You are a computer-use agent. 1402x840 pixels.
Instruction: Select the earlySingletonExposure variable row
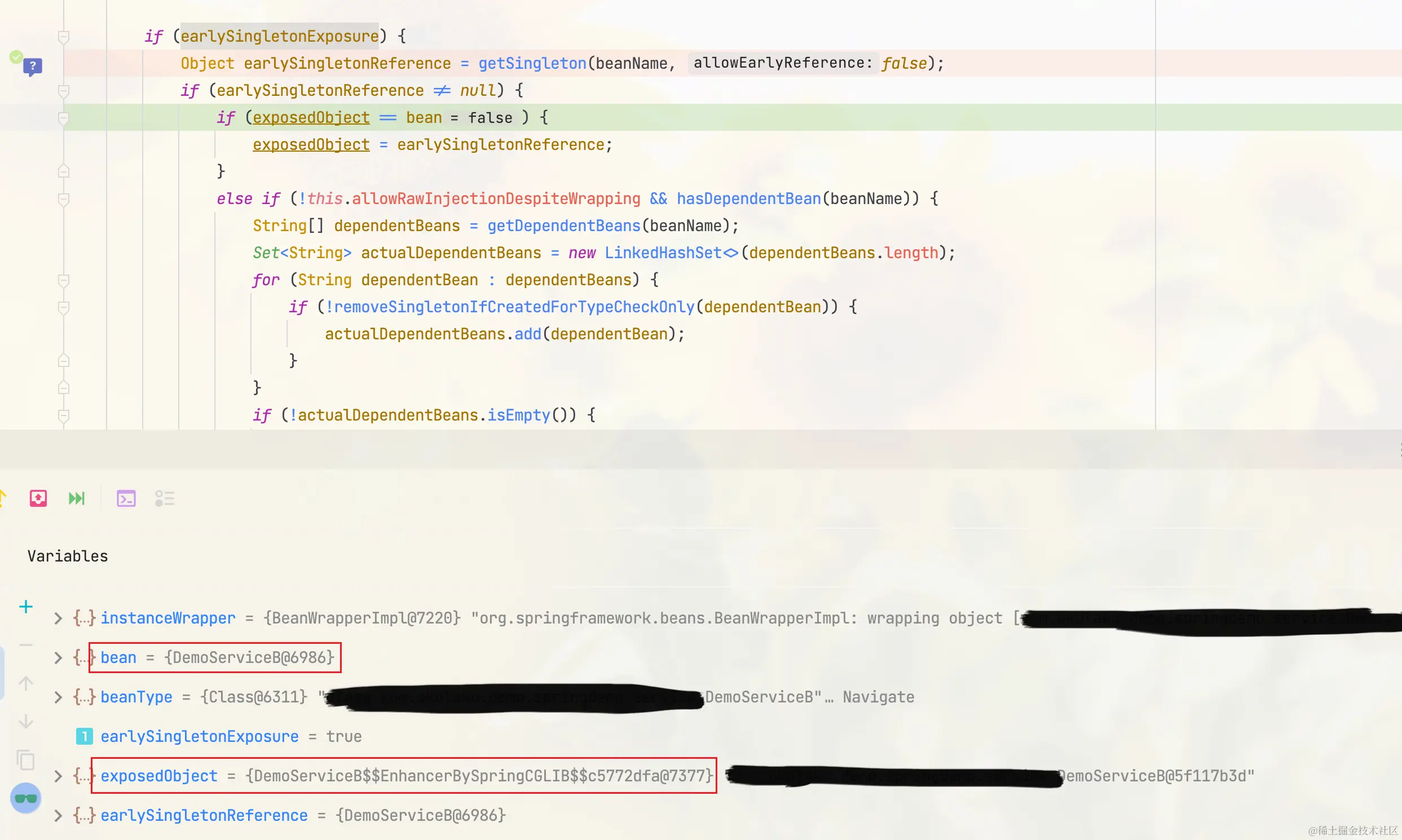click(199, 736)
